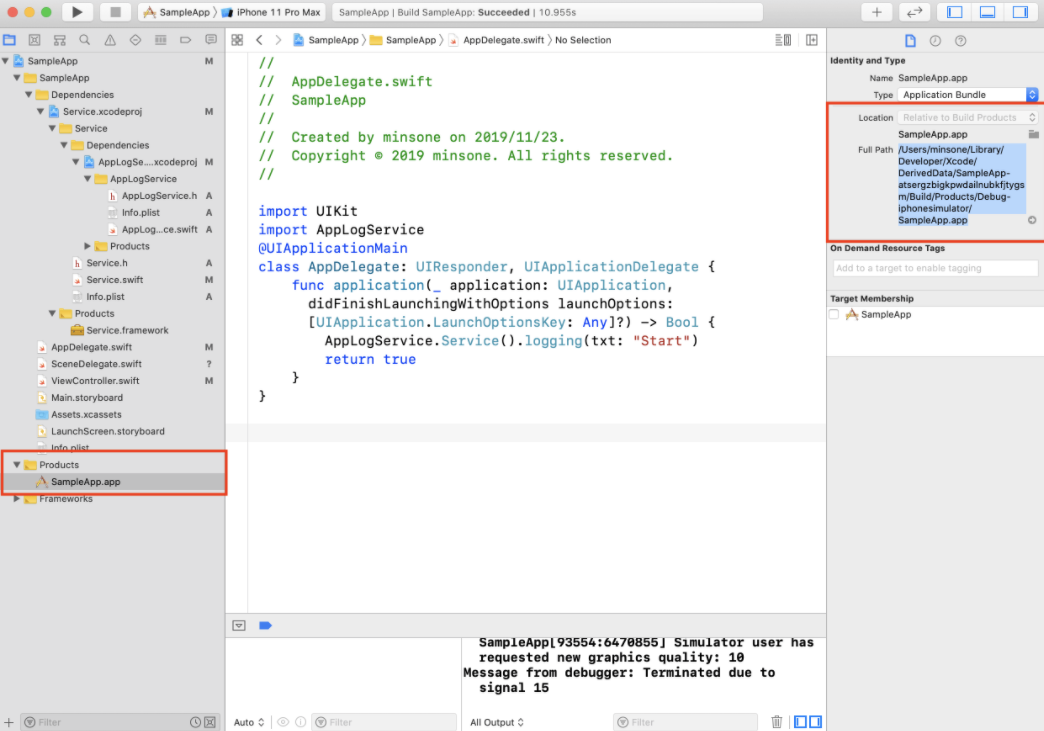This screenshot has width=1044, height=731.
Task: Open the Location popup Relative to Build Products
Action: coord(967,117)
